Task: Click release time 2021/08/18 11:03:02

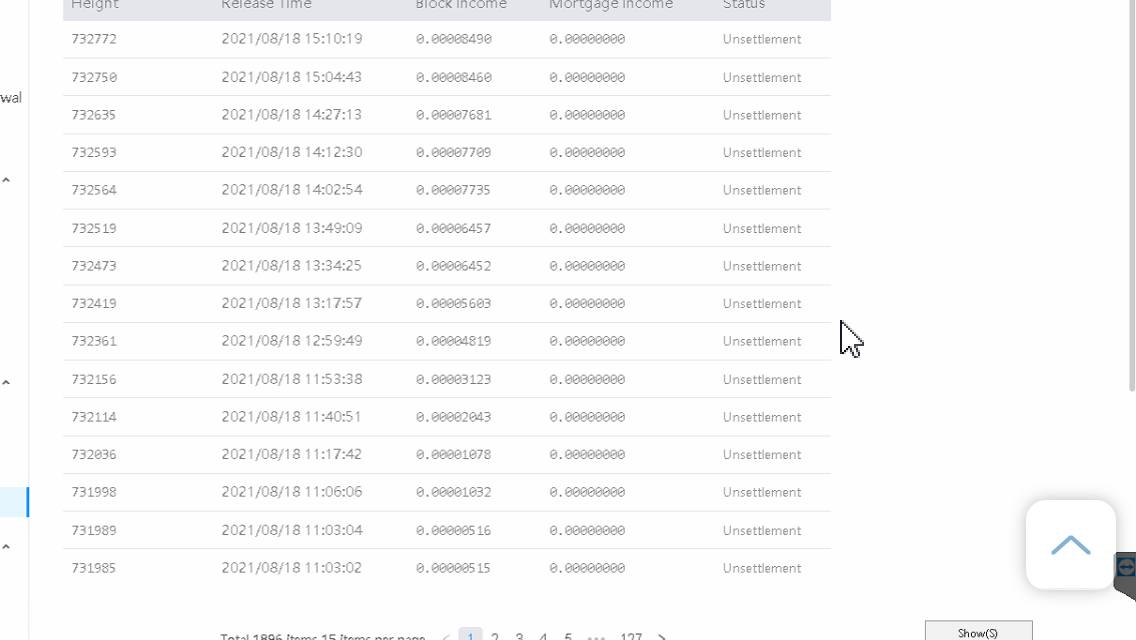Action: click(291, 568)
